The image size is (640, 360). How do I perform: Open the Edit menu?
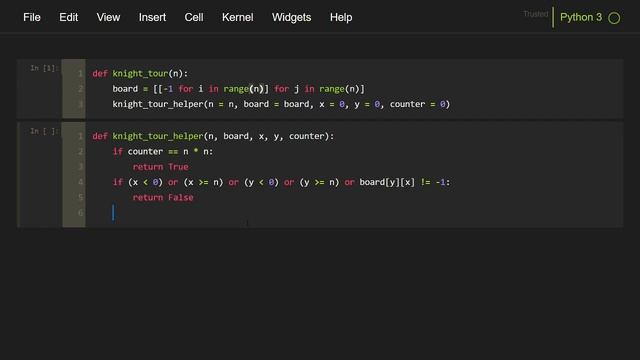click(69, 18)
